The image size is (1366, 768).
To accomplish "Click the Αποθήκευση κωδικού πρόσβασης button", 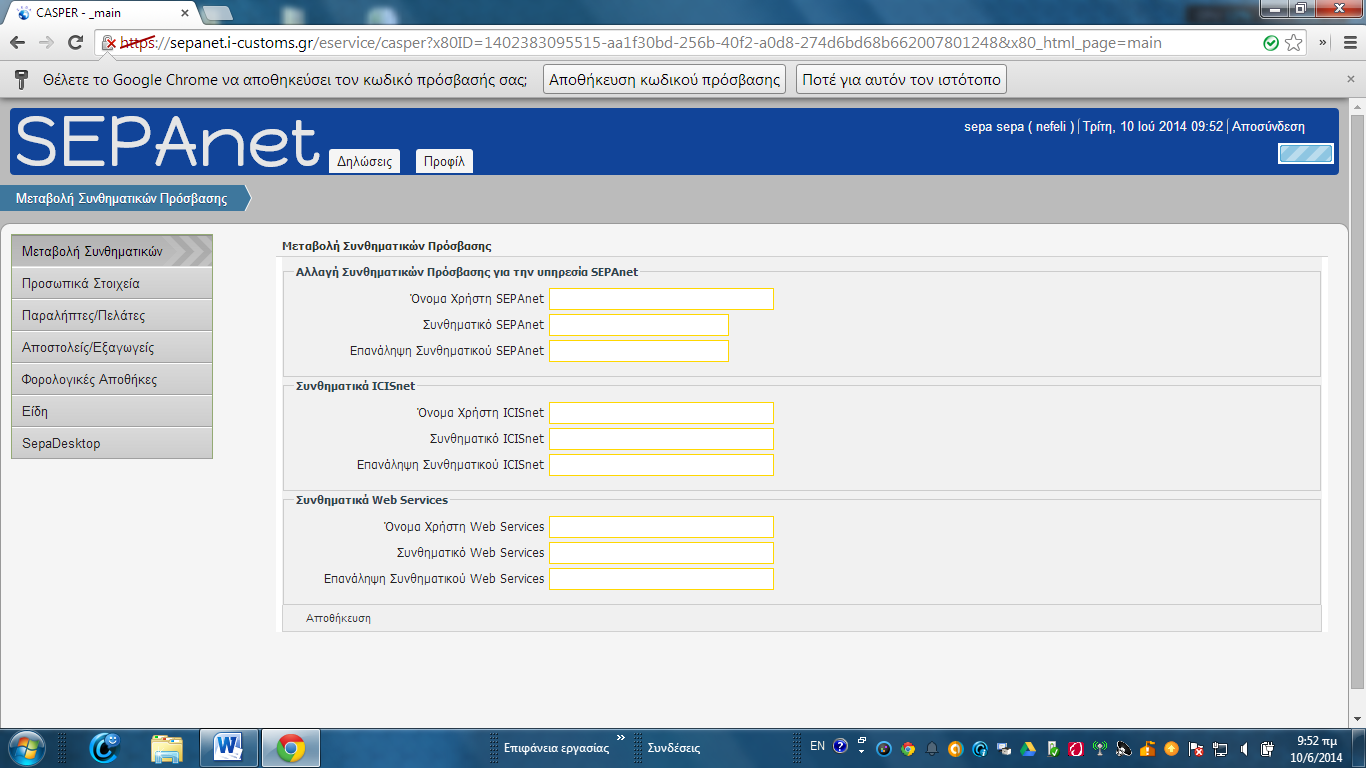I will coord(664,79).
